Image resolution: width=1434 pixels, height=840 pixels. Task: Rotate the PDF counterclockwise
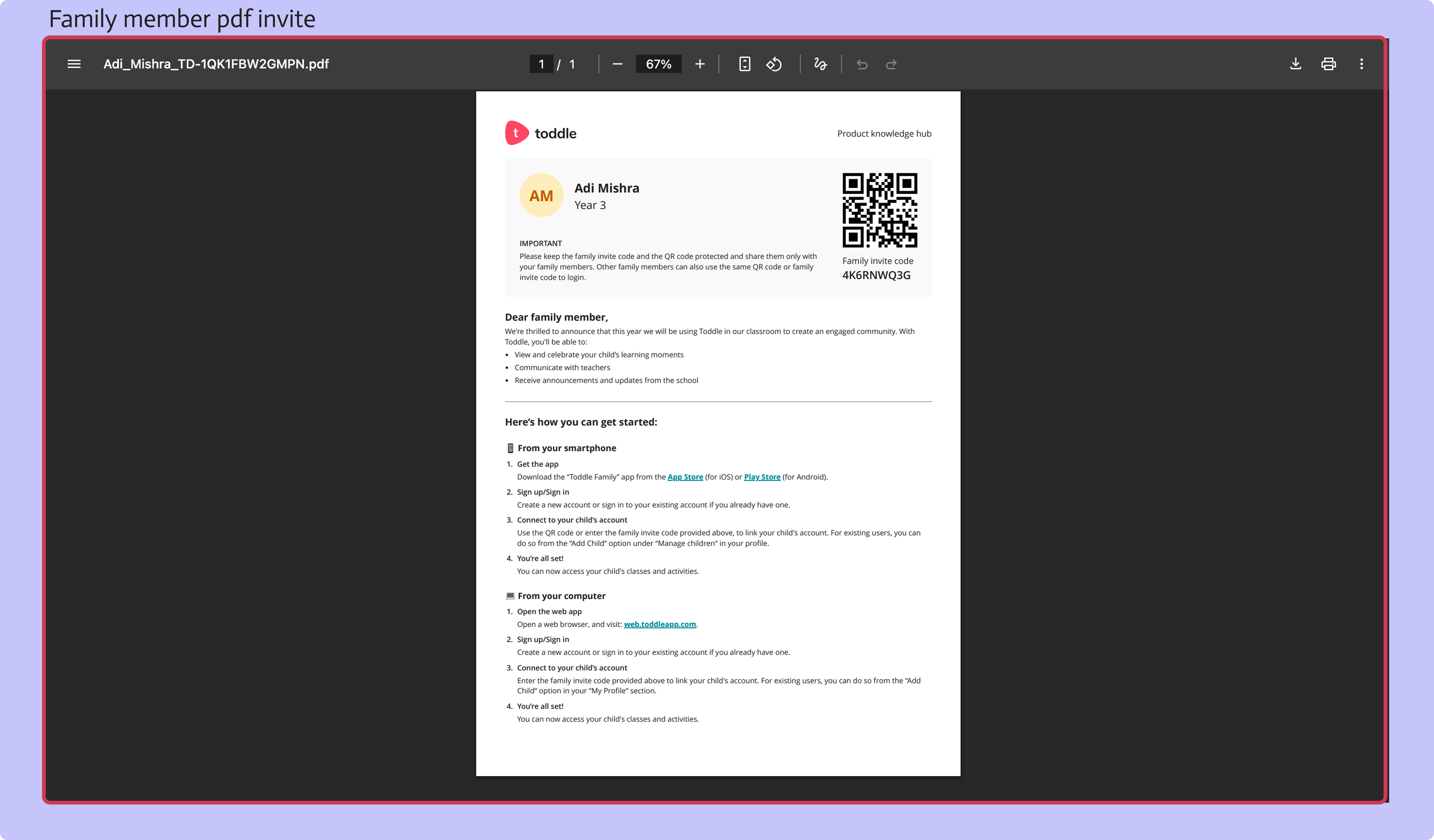pos(774,64)
